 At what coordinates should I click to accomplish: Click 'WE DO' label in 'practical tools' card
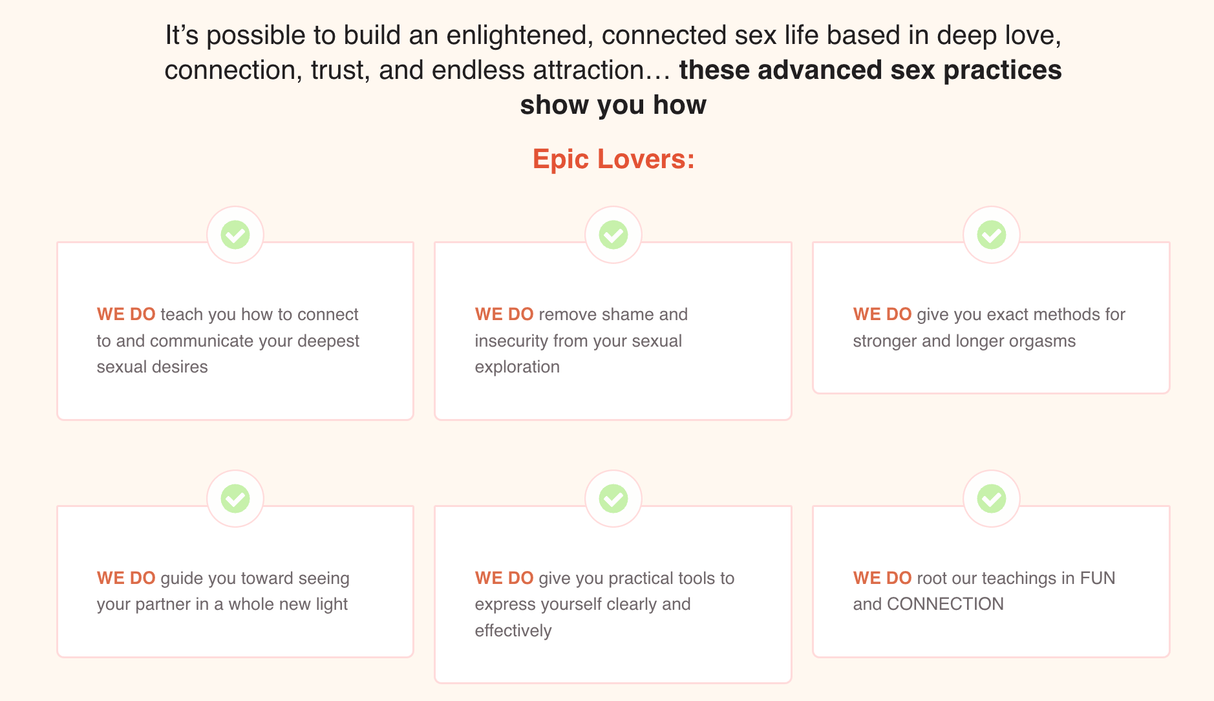pyautogui.click(x=504, y=578)
